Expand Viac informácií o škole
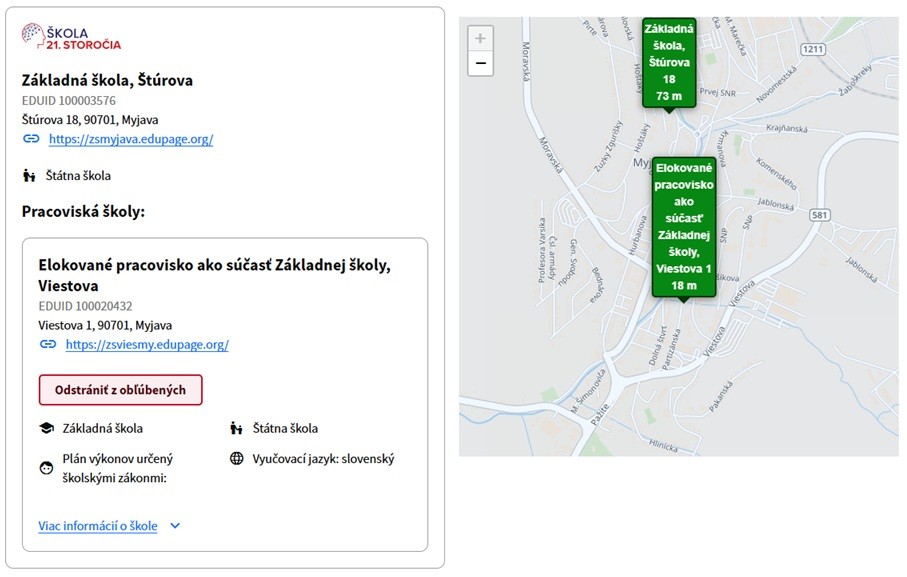Screen dimensions: 907x577 tap(98, 526)
